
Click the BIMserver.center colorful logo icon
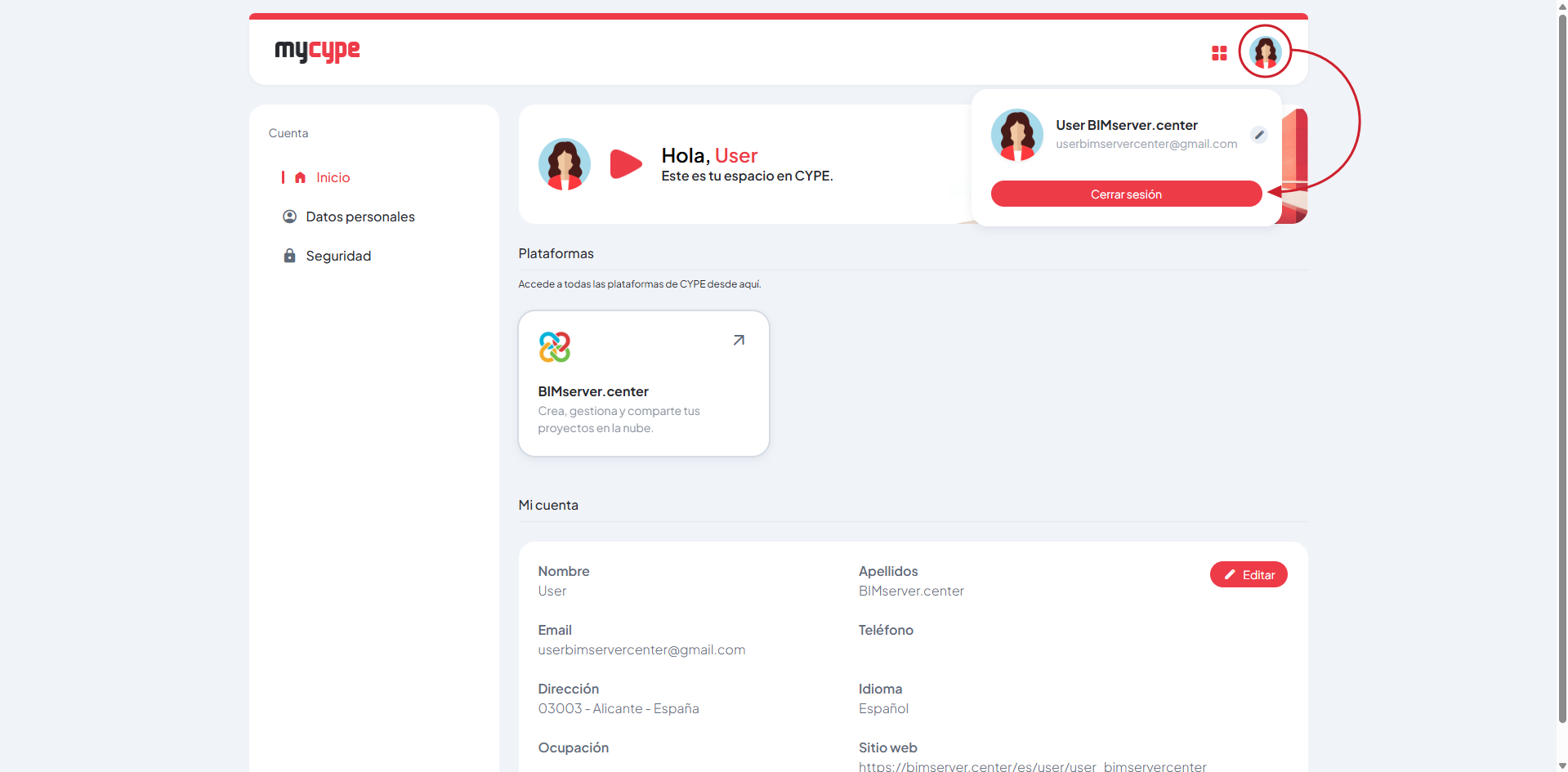554,347
